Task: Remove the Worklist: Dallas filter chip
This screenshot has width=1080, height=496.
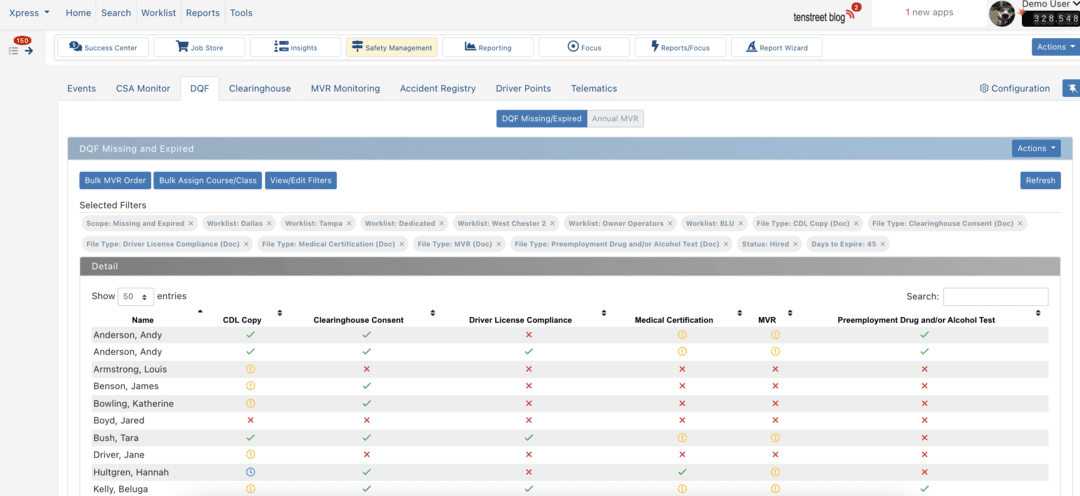Action: point(268,223)
